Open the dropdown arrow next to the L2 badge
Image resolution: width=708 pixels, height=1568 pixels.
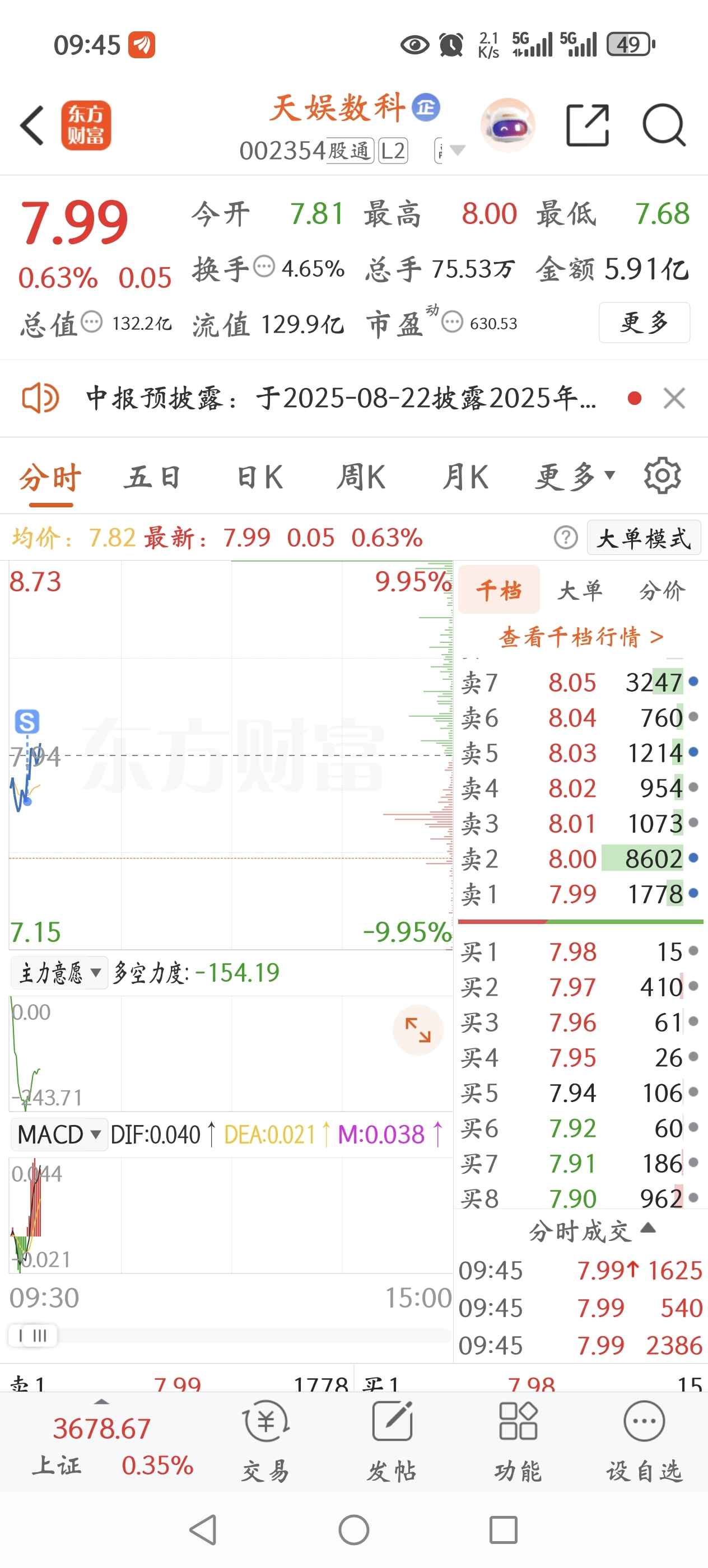tap(457, 150)
